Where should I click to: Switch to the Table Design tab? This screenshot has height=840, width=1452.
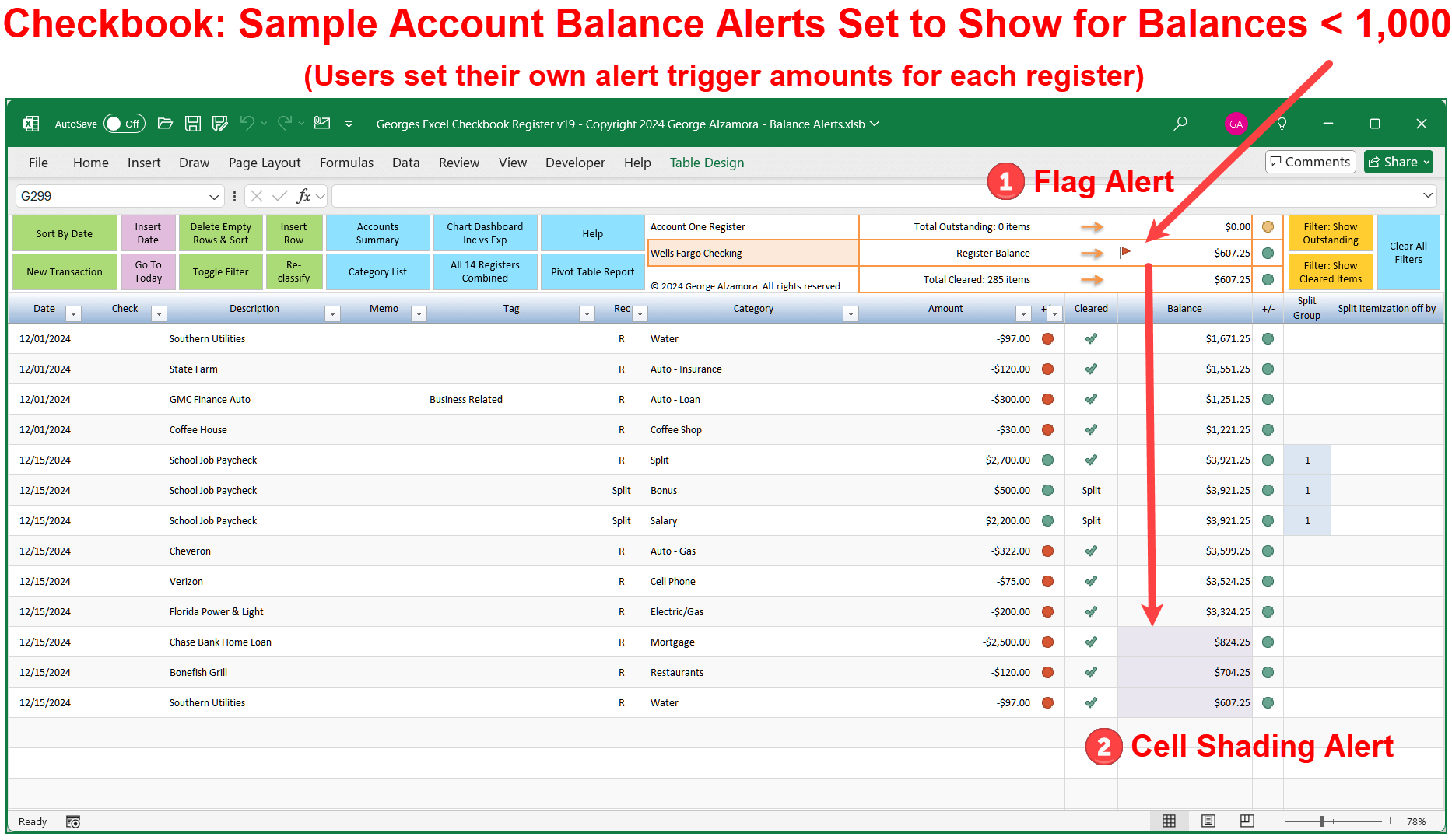tap(706, 162)
